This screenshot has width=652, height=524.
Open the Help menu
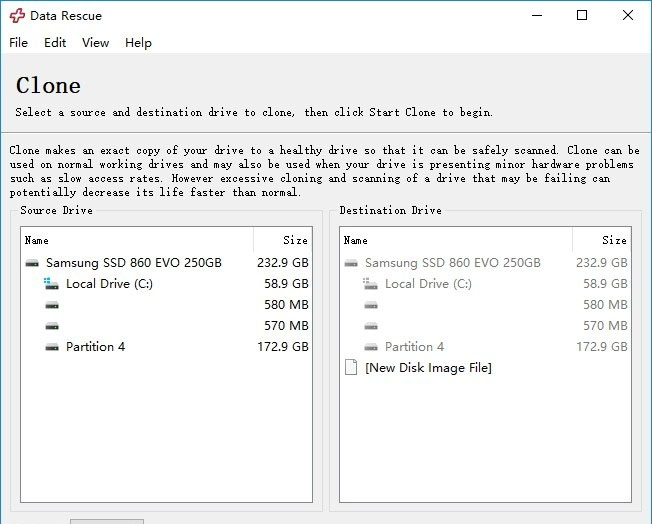[138, 42]
